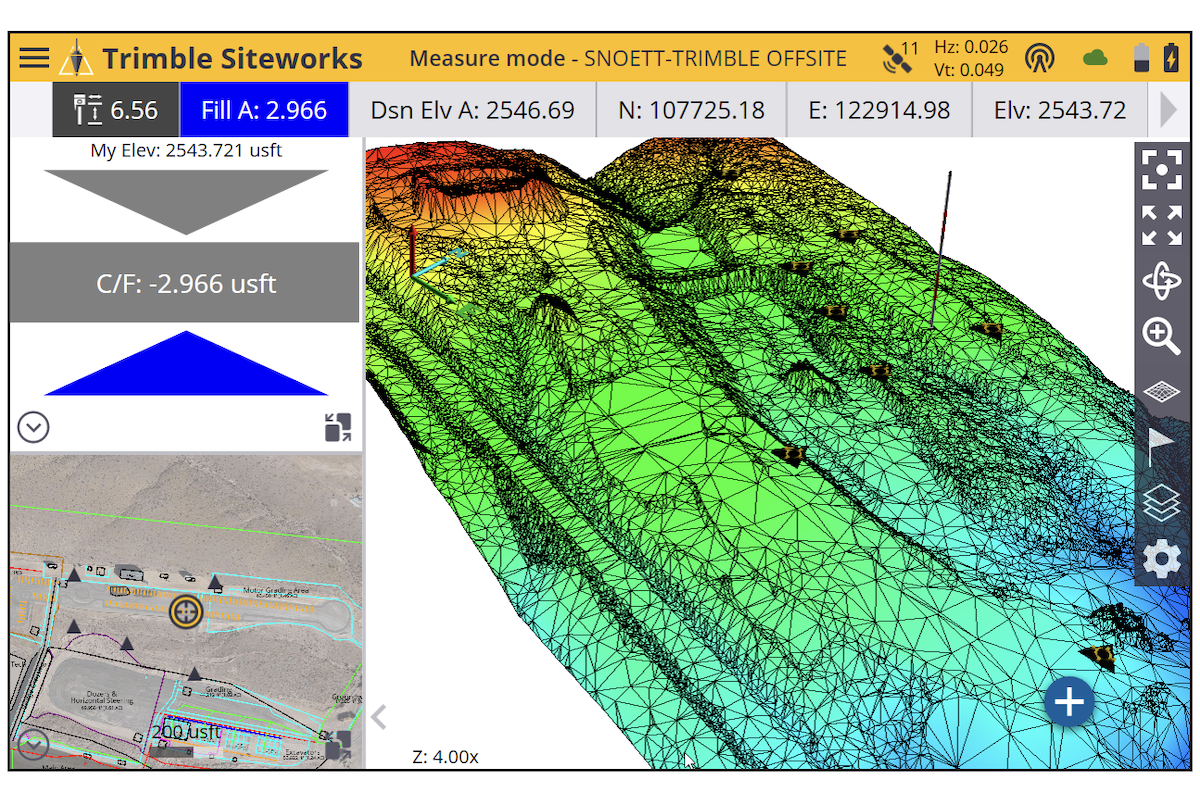Expand info bar with right arrow
The height and width of the screenshot is (800, 1200).
click(x=1168, y=110)
